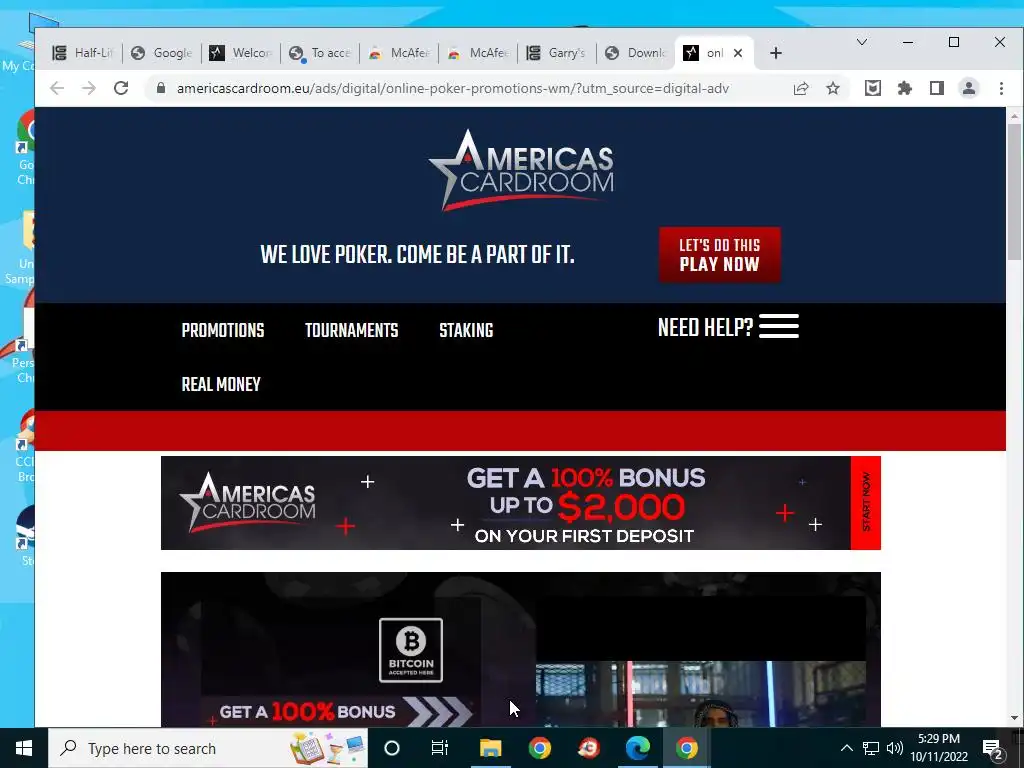The width and height of the screenshot is (1024, 768).
Task: Open File Explorer from the taskbar
Action: pos(490,748)
